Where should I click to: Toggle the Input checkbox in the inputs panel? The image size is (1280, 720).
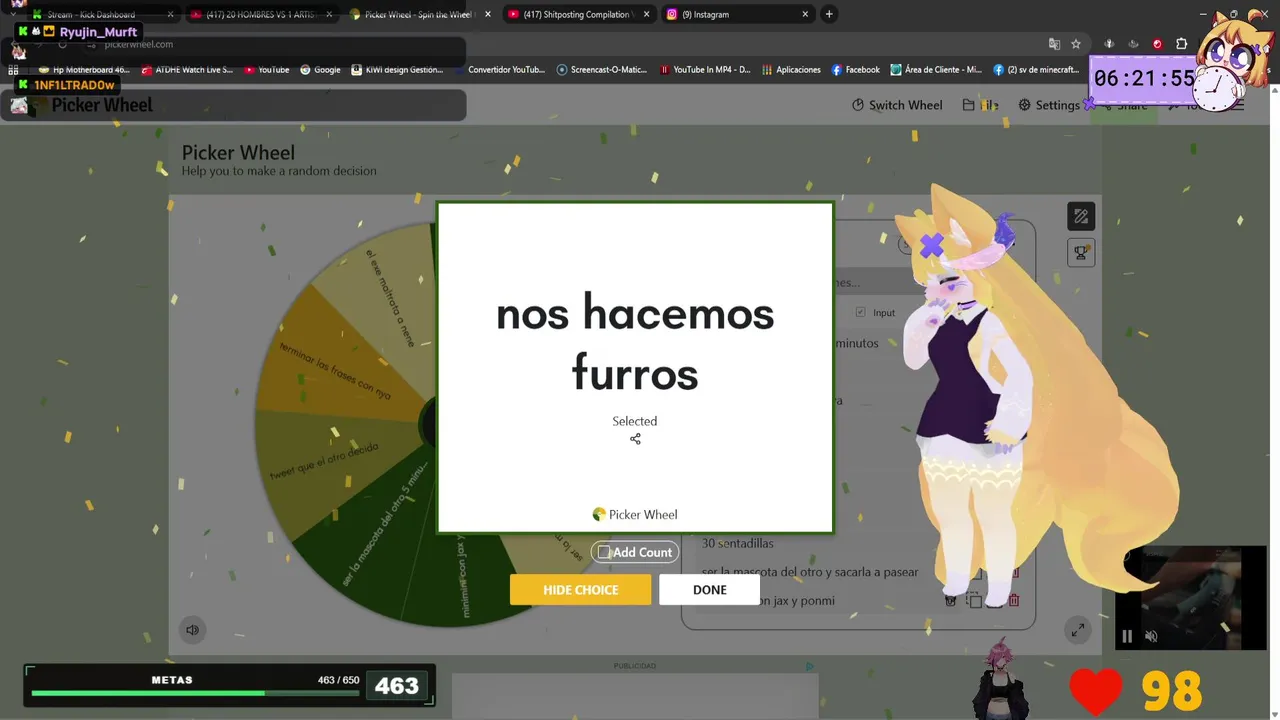861,313
